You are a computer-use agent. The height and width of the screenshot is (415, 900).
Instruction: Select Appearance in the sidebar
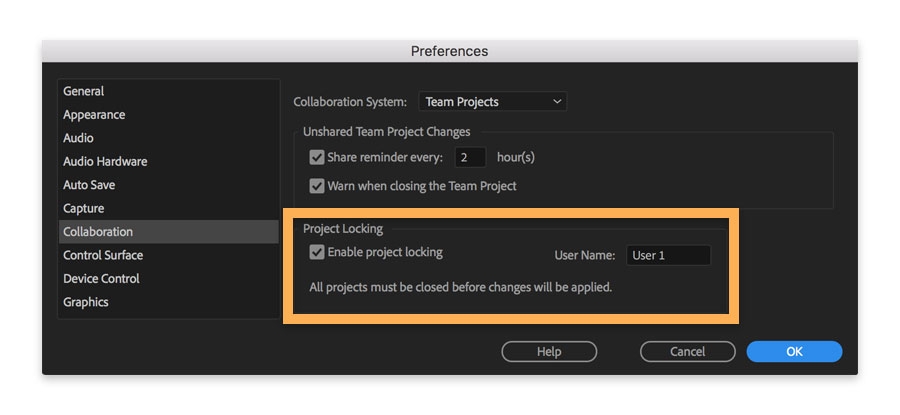[x=94, y=115]
